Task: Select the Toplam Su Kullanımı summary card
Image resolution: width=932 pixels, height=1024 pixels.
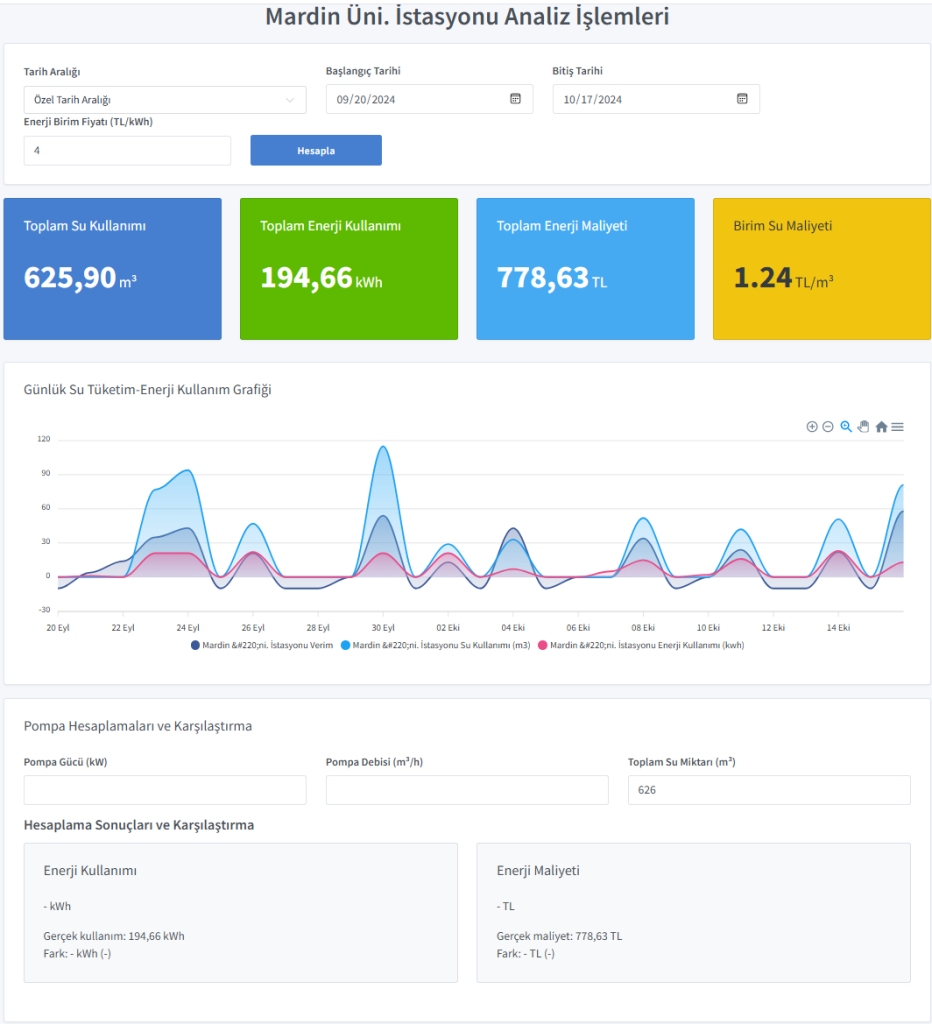Action: [x=112, y=268]
